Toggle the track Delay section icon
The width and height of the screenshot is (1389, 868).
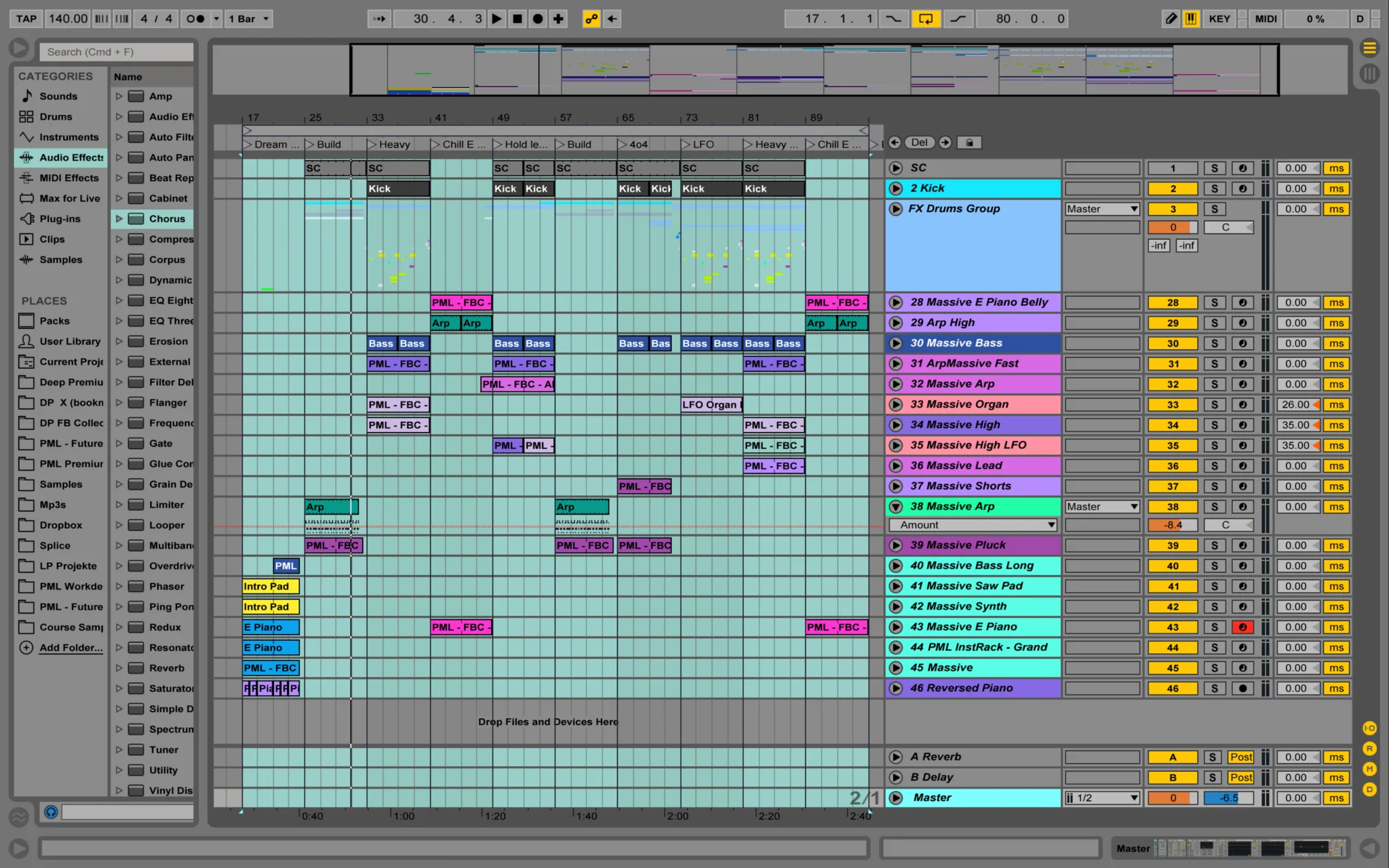tap(1369, 789)
